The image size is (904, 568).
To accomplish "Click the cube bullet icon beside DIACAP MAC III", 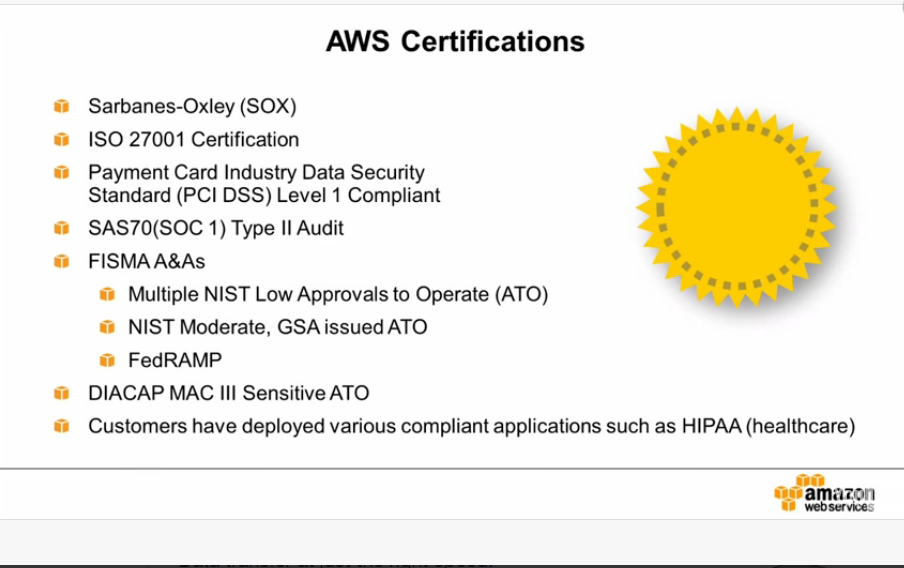I will pyautogui.click(x=62, y=393).
